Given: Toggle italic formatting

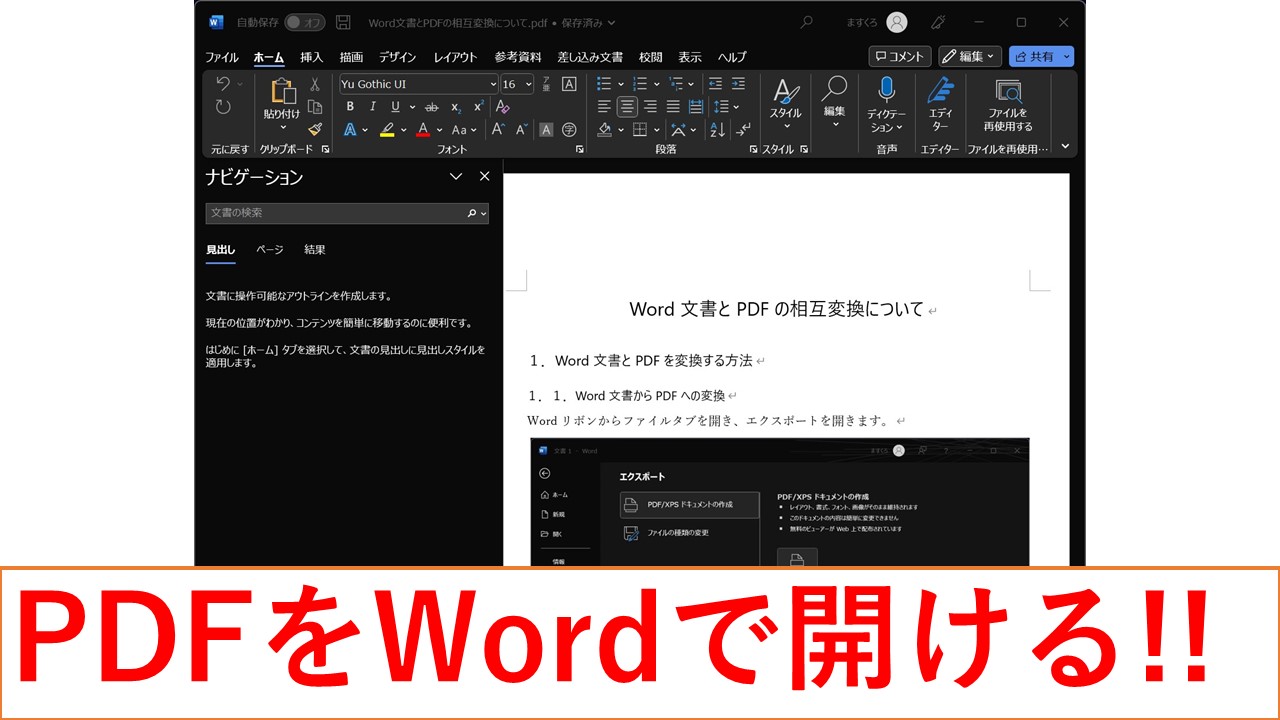Looking at the screenshot, I should tap(373, 107).
